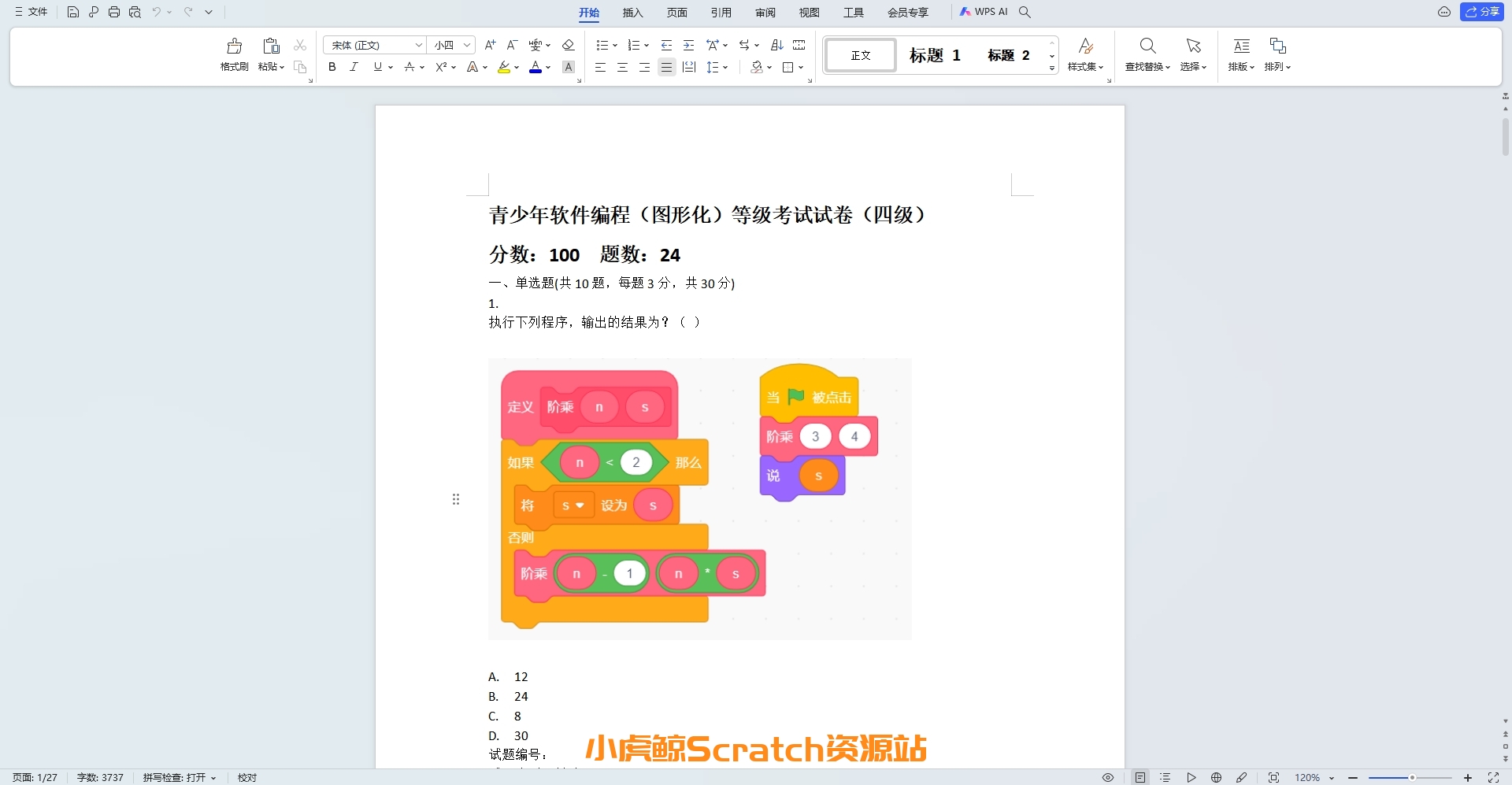Expand the borders dropdown arrow

coord(801,68)
